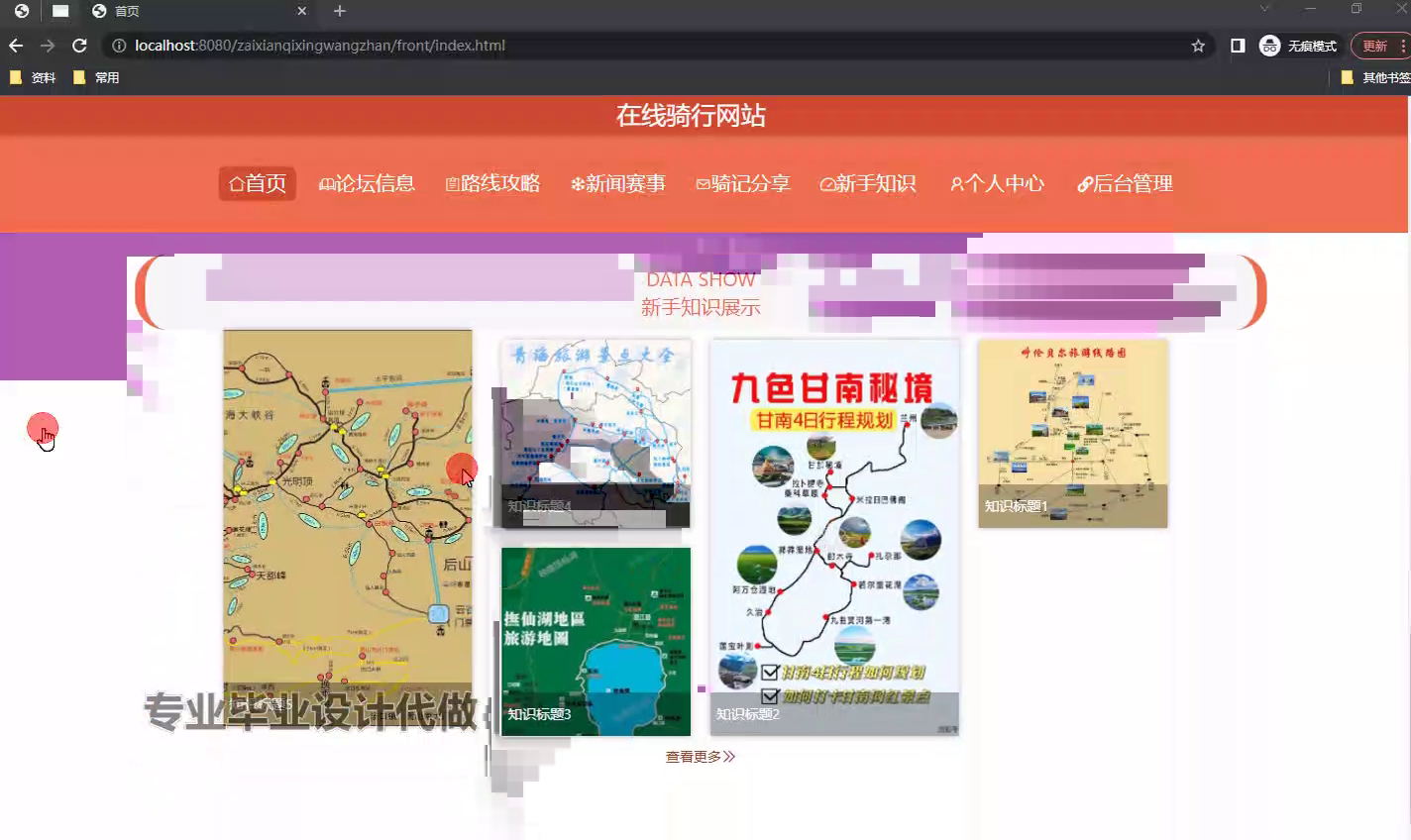The width and height of the screenshot is (1411, 840).
Task: Open the 其他书签 bookmarks folder
Action: tap(1375, 77)
